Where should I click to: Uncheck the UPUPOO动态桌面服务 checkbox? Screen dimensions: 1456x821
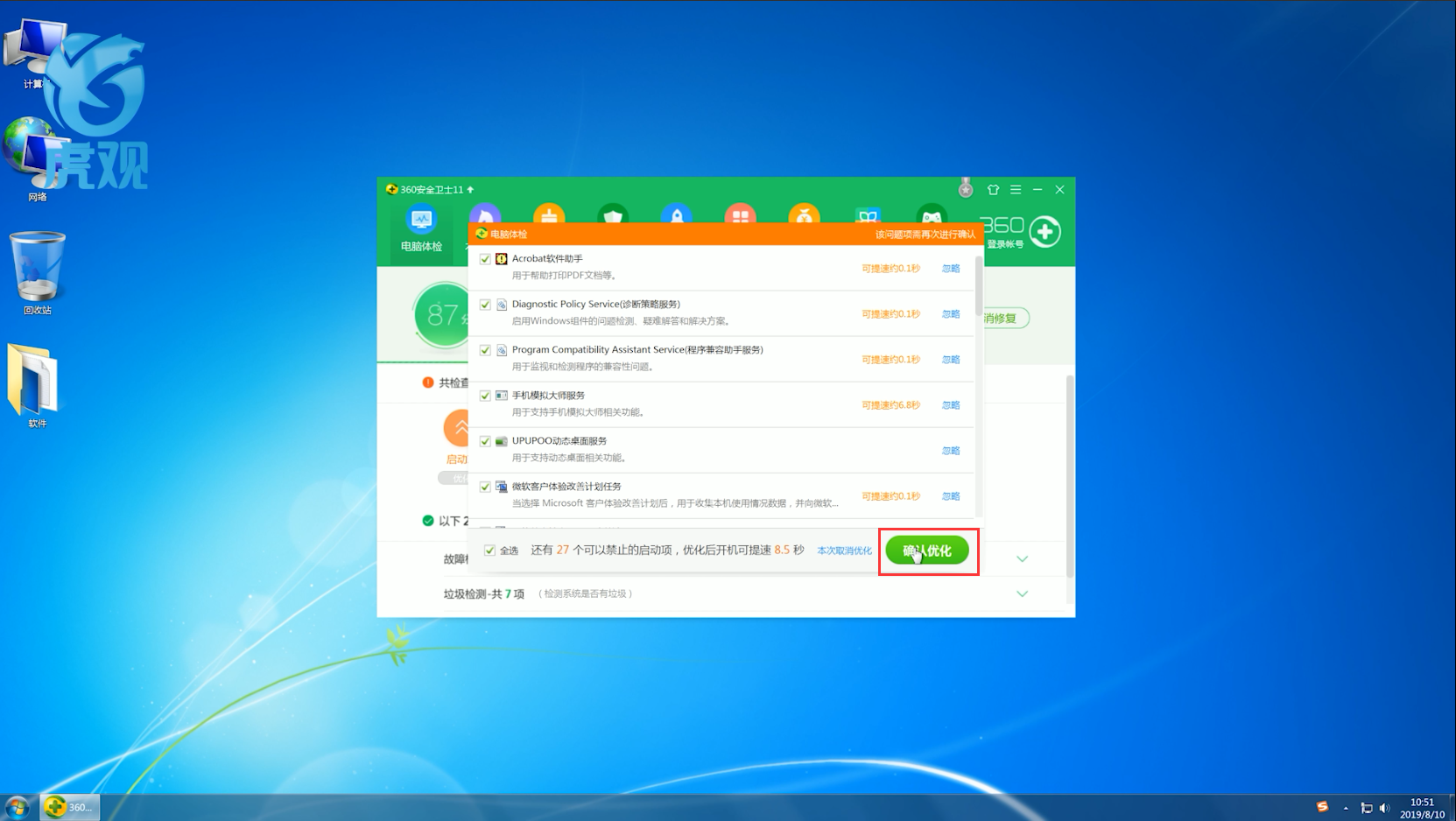[485, 441]
